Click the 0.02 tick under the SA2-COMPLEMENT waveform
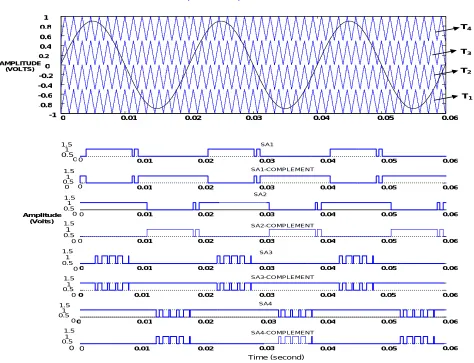 click(x=206, y=241)
